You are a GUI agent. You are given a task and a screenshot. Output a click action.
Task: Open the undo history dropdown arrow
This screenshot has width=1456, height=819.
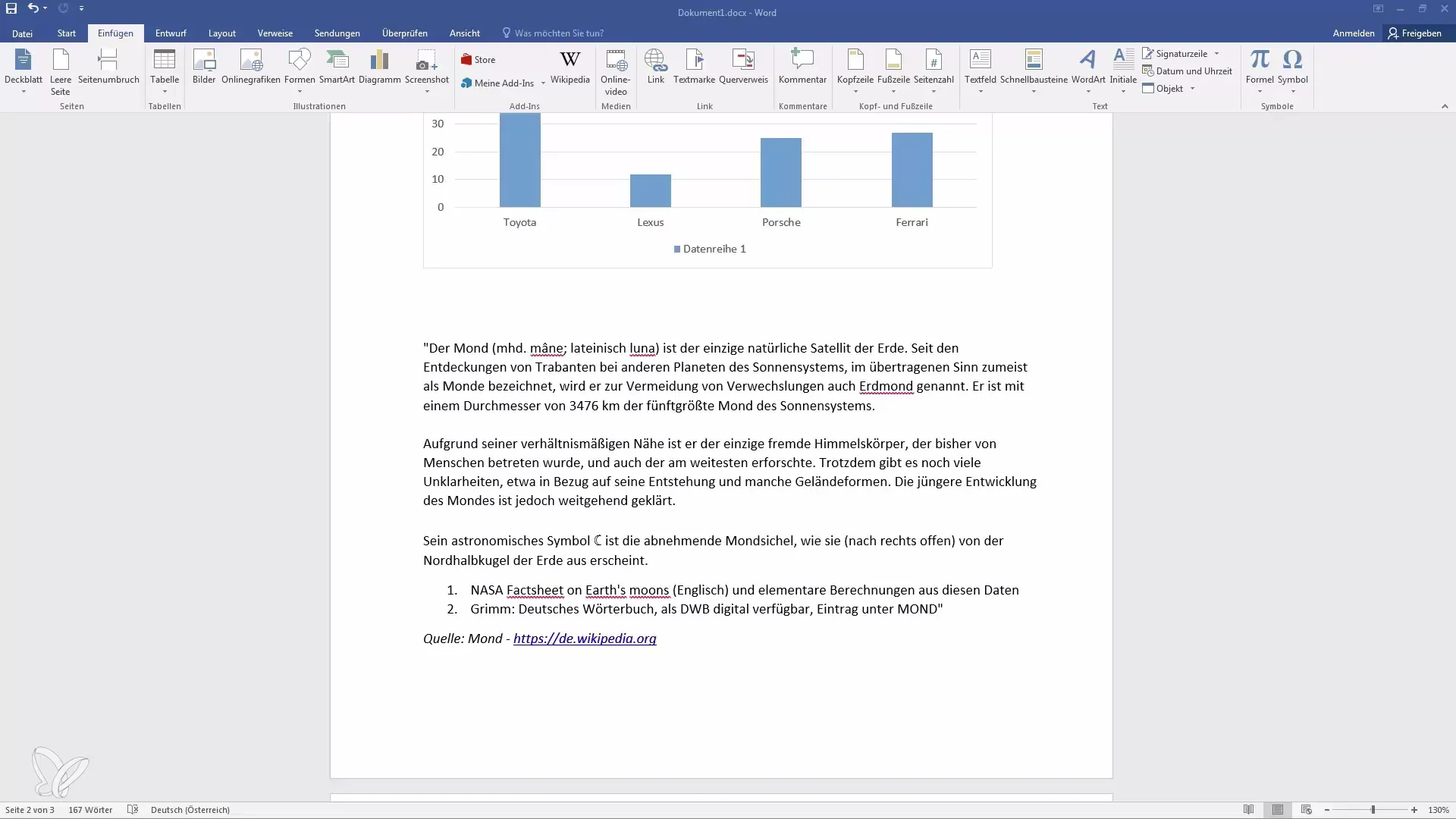45,8
